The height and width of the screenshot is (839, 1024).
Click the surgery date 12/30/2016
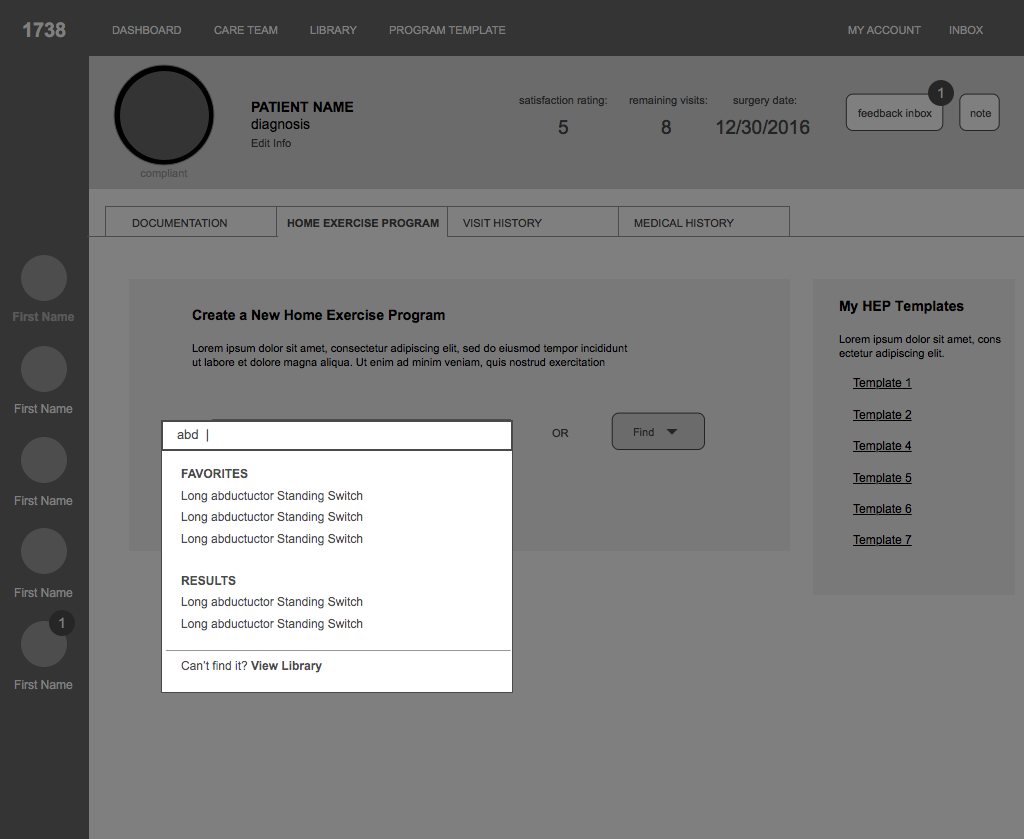762,127
